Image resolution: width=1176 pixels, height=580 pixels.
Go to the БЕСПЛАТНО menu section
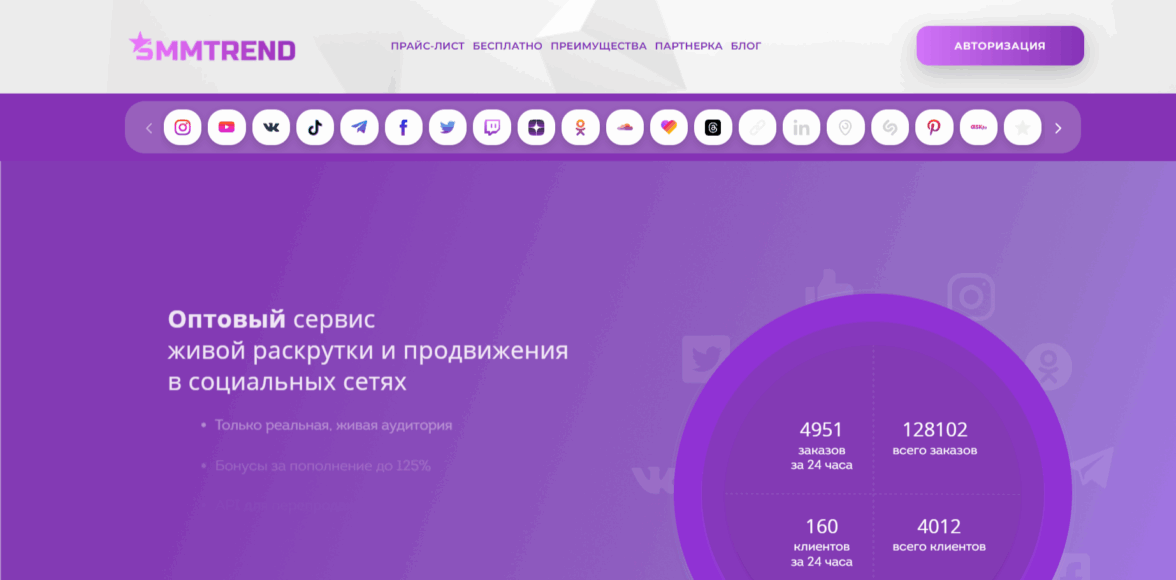pyautogui.click(x=507, y=46)
